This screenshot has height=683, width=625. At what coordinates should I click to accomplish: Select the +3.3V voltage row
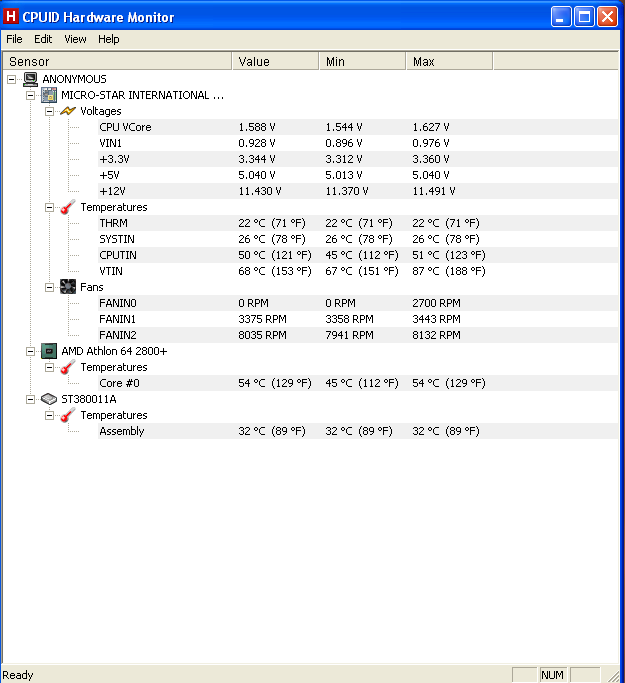tap(358, 159)
